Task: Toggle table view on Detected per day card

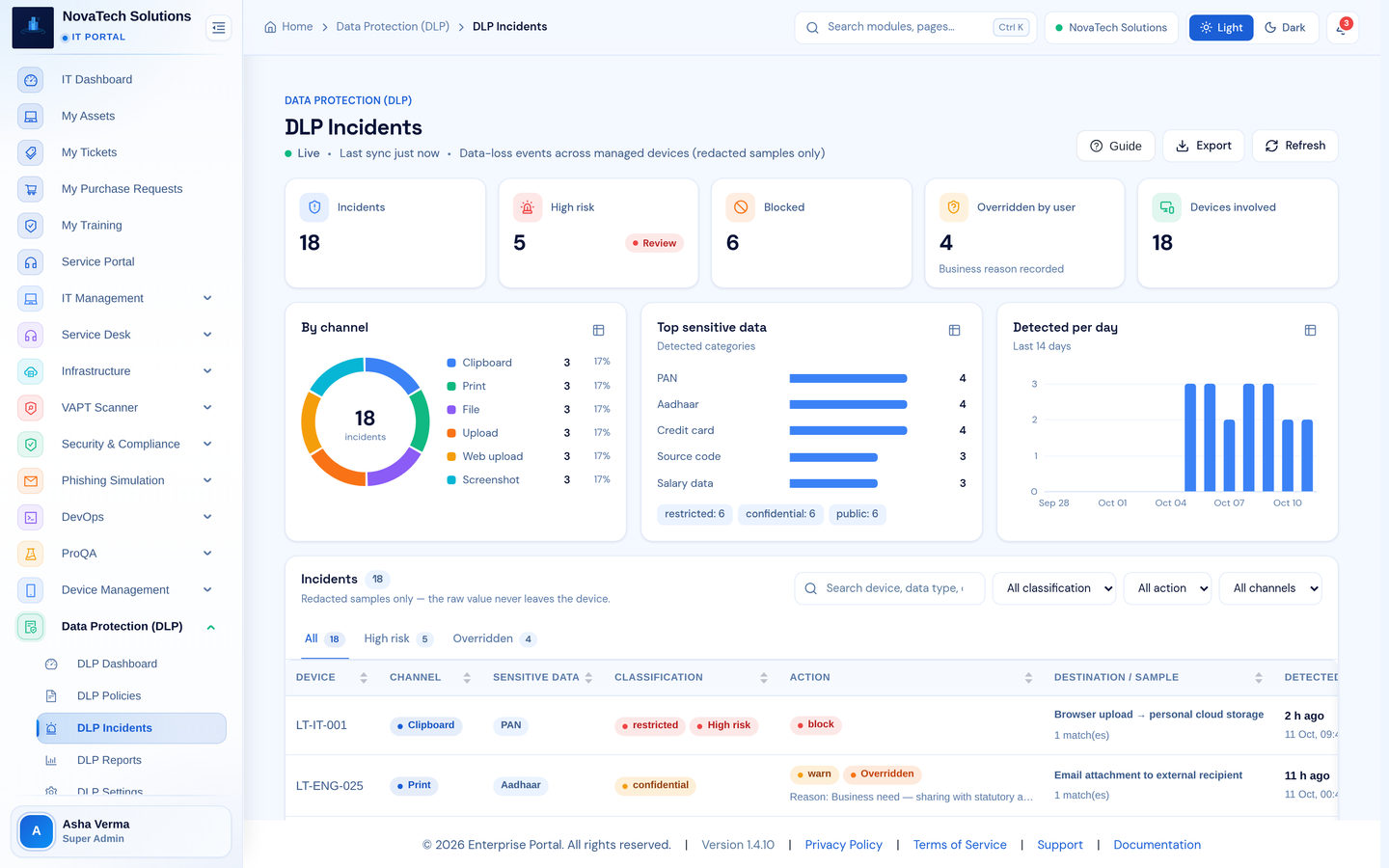Action: click(1310, 330)
